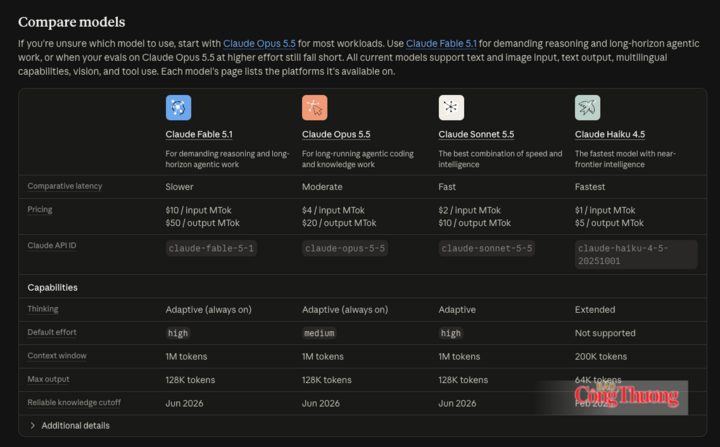Open the Claude Sonnet 5.5 column heading link
Viewport: 720px width, 447px height.
tap(476, 134)
